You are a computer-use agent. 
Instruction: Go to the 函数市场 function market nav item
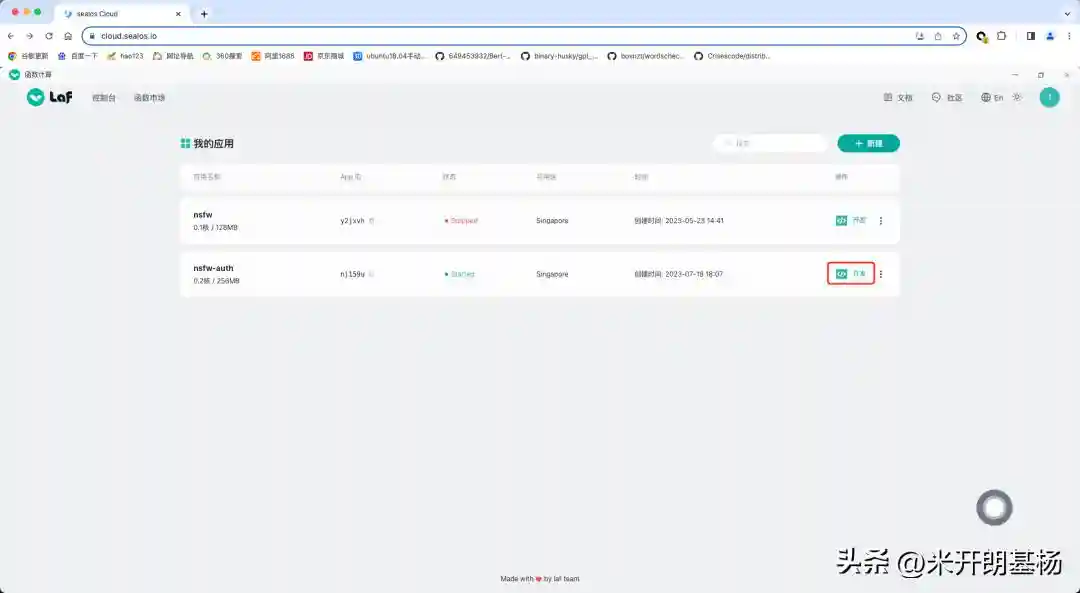pos(149,98)
